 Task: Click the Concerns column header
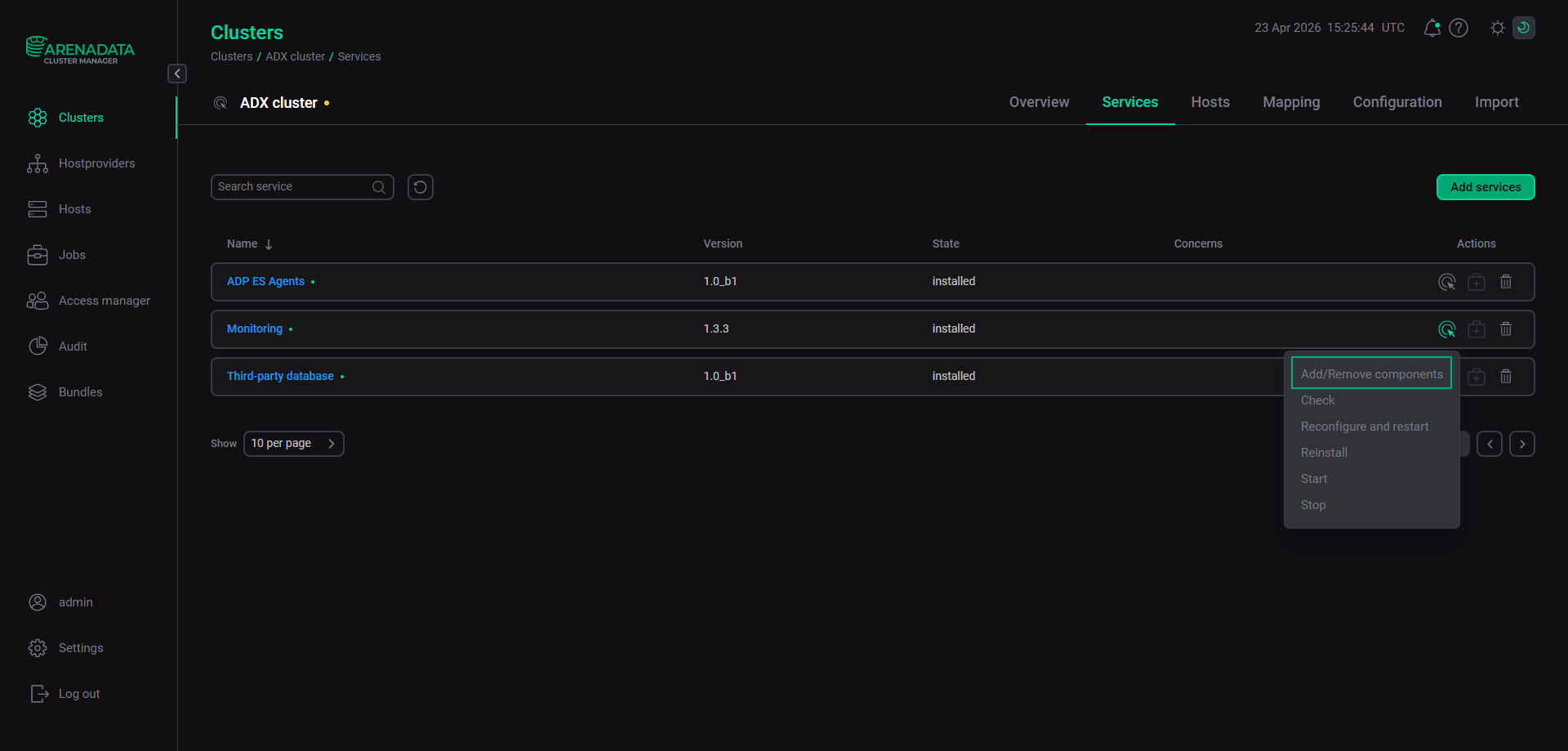1198,244
